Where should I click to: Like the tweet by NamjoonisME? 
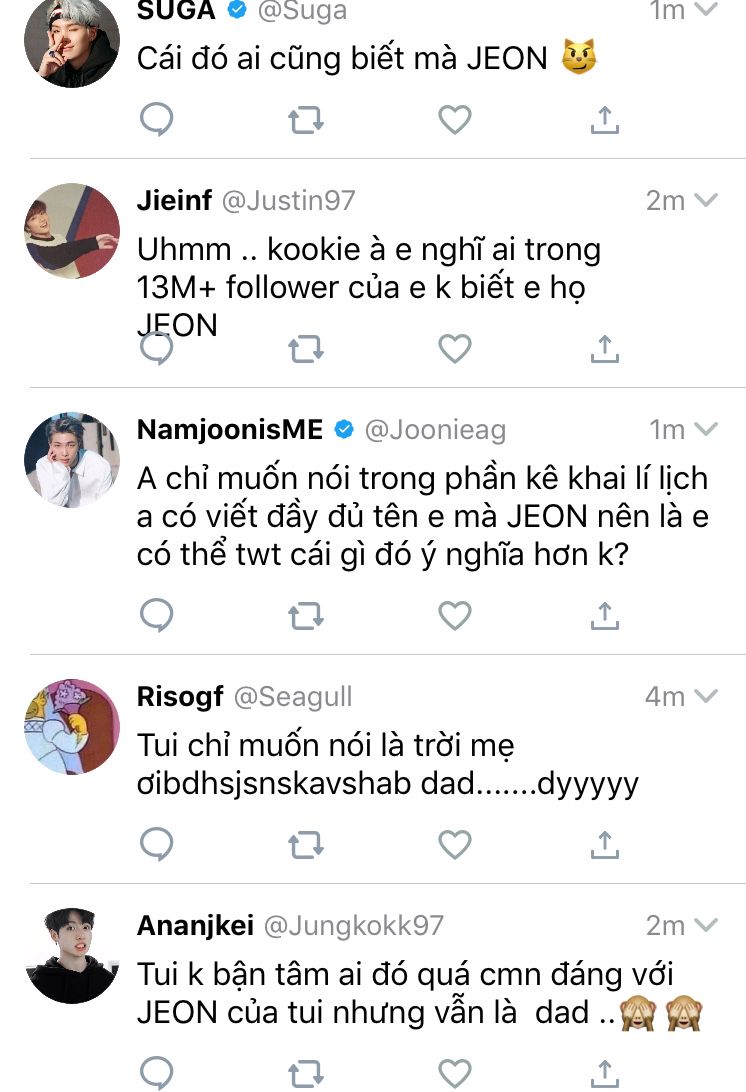point(455,616)
